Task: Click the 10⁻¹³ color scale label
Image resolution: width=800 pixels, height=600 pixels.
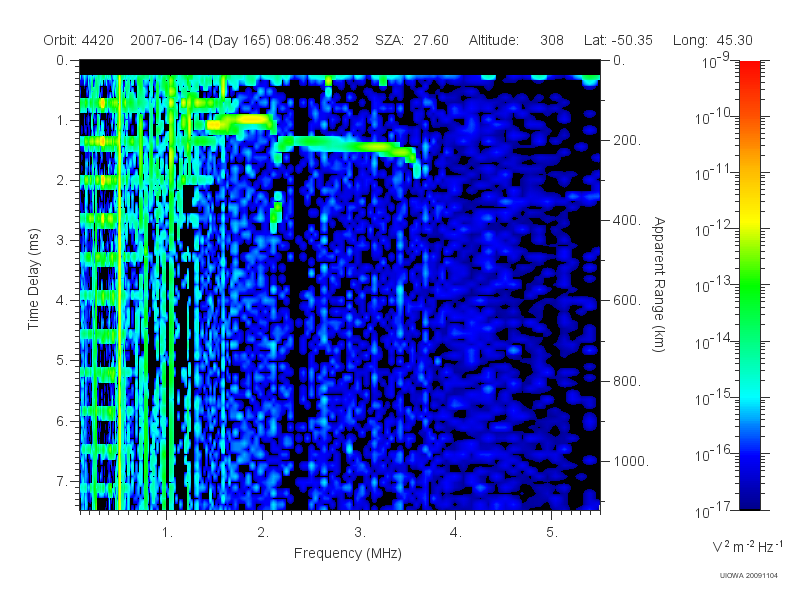Action: [715, 285]
